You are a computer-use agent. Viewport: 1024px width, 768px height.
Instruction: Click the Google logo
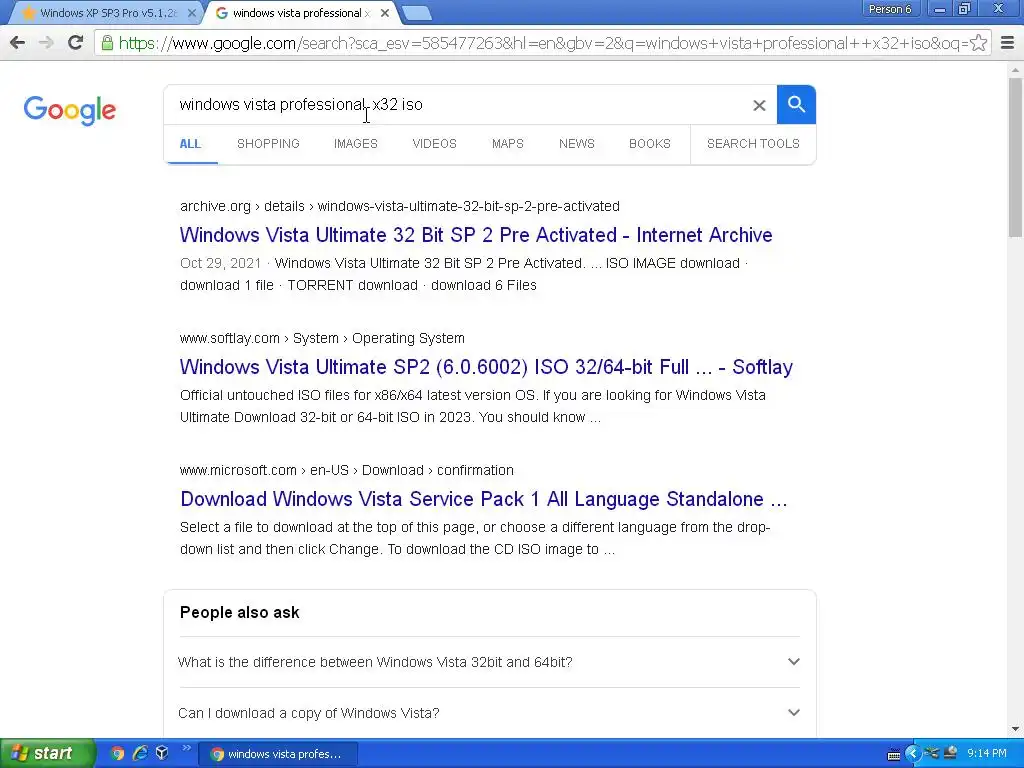coord(70,110)
